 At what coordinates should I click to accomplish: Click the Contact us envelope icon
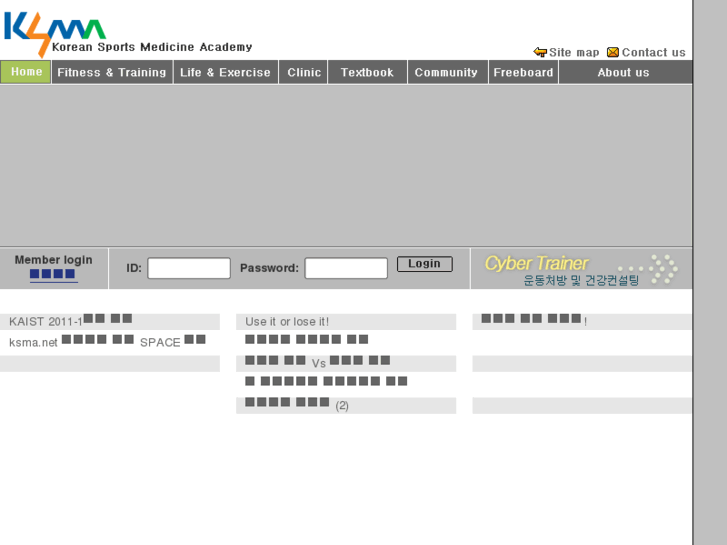click(612, 52)
